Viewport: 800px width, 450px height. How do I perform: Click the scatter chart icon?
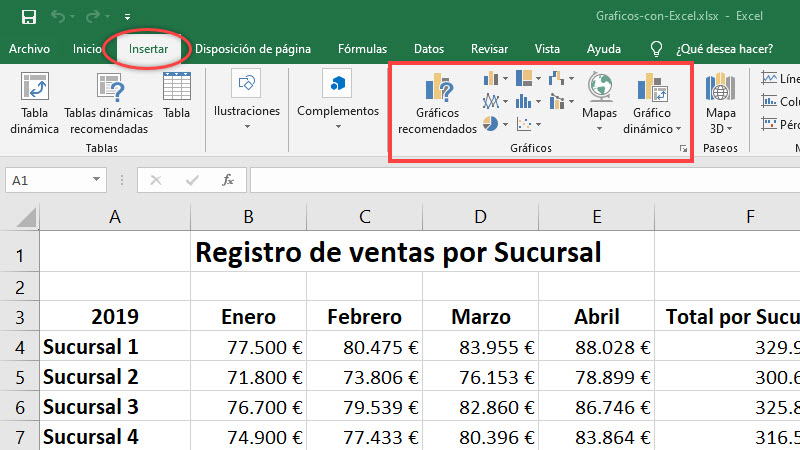click(525, 124)
